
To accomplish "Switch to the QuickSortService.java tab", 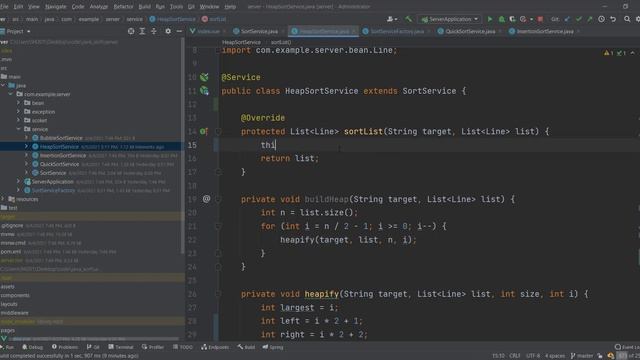I will [466, 31].
